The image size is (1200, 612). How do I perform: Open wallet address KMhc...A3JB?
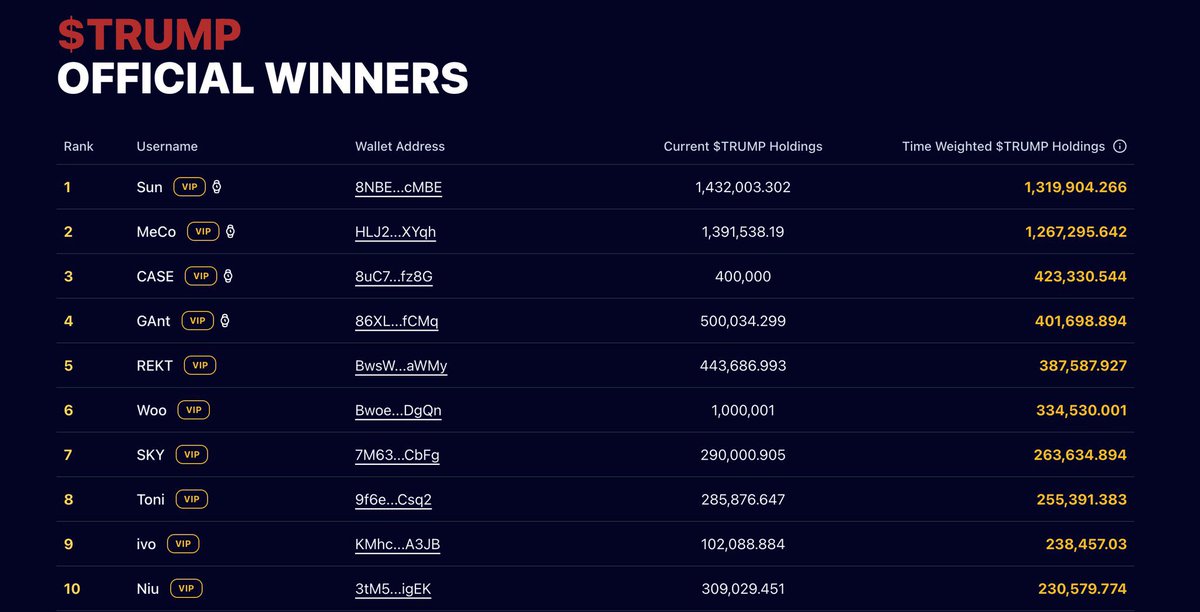pyautogui.click(x=397, y=544)
